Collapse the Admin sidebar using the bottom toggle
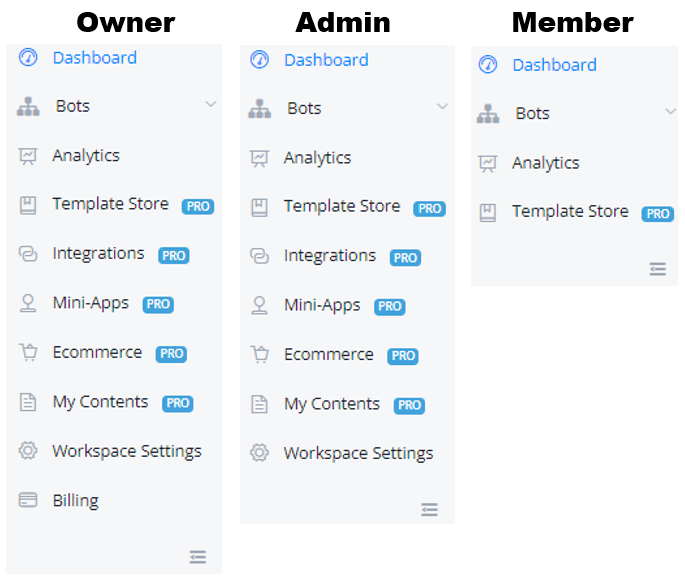 click(x=430, y=509)
